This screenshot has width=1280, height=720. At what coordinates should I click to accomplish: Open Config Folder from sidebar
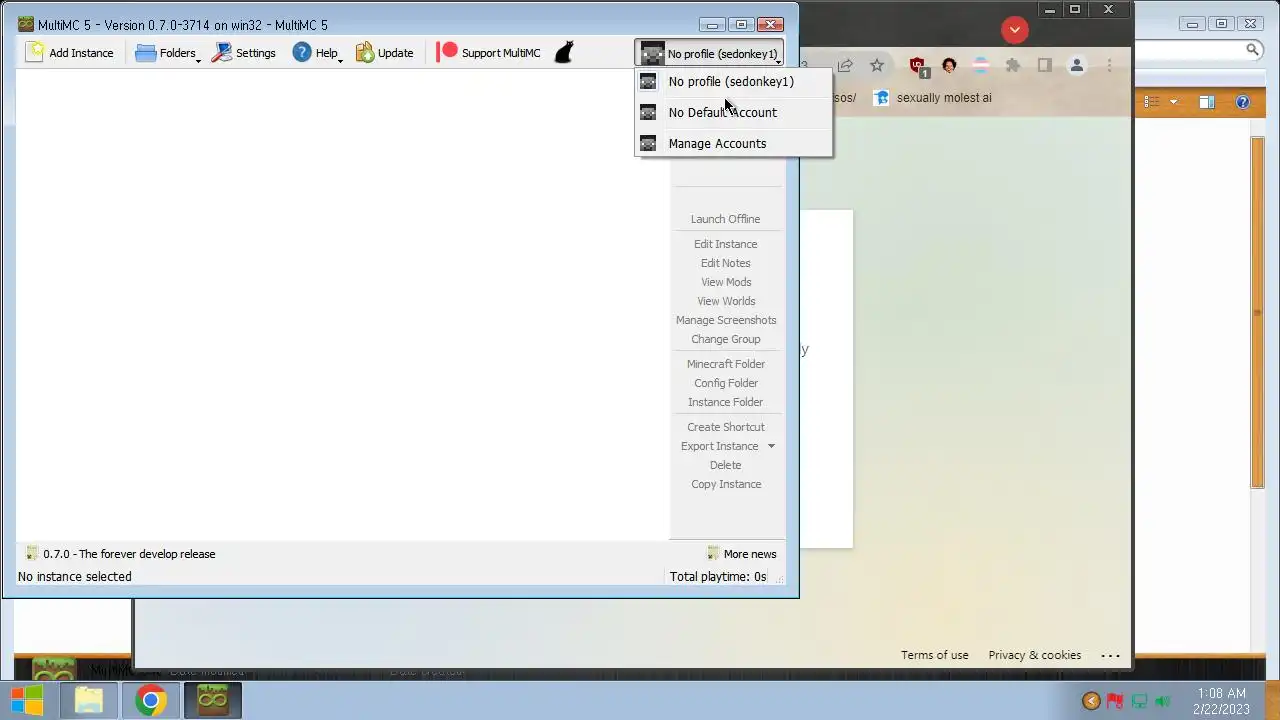coord(725,383)
